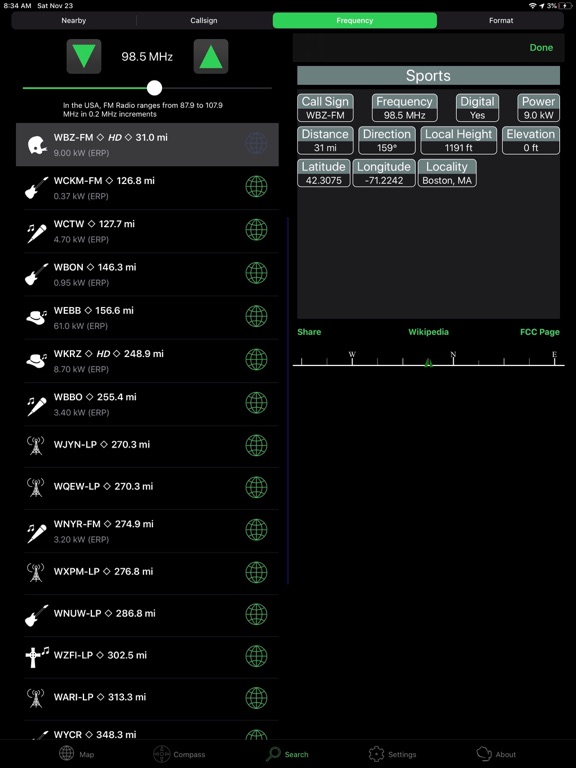
Task: Open the globe icon for WEBB
Action: tap(256, 316)
